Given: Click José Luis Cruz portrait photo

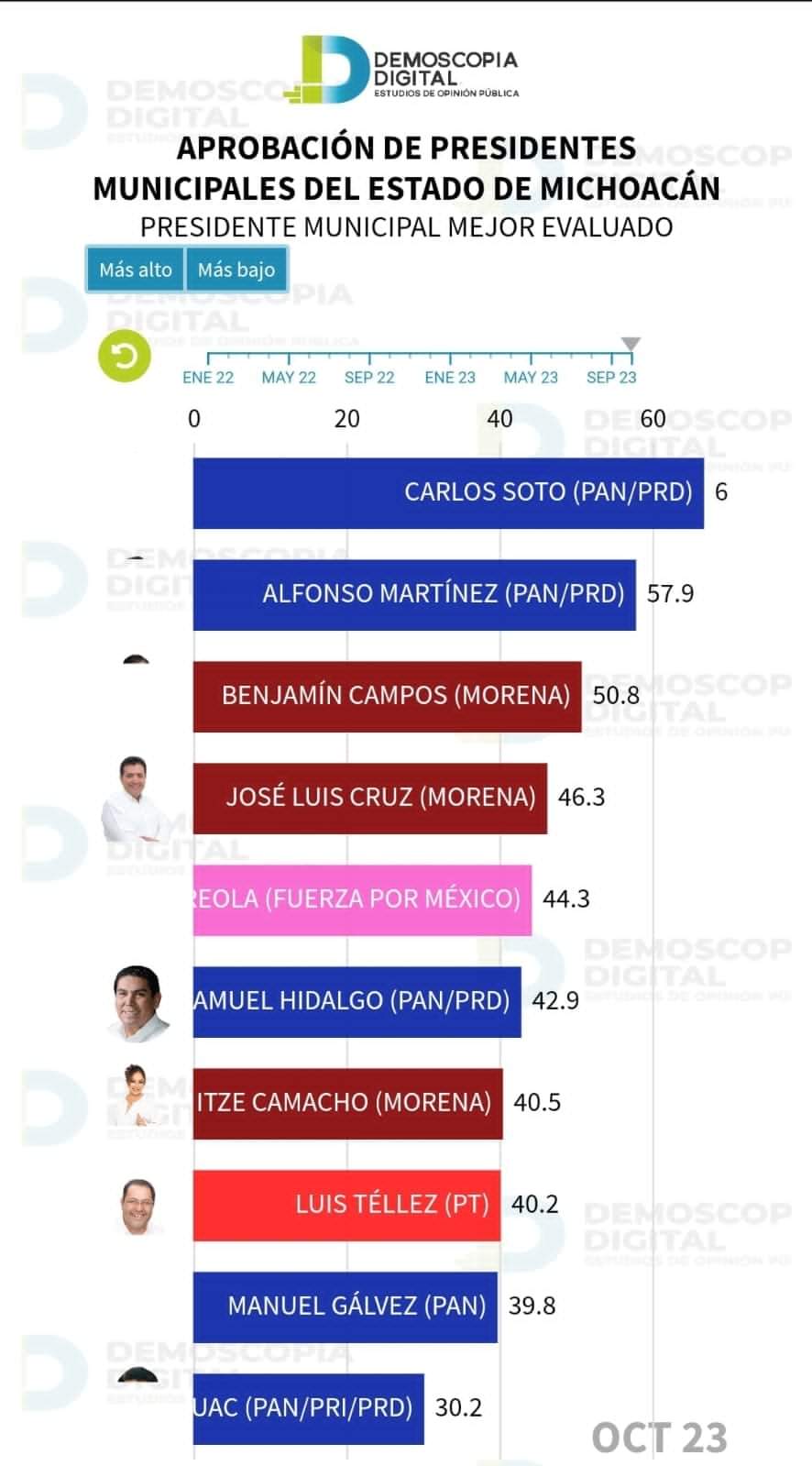Looking at the screenshot, I should point(135,799).
